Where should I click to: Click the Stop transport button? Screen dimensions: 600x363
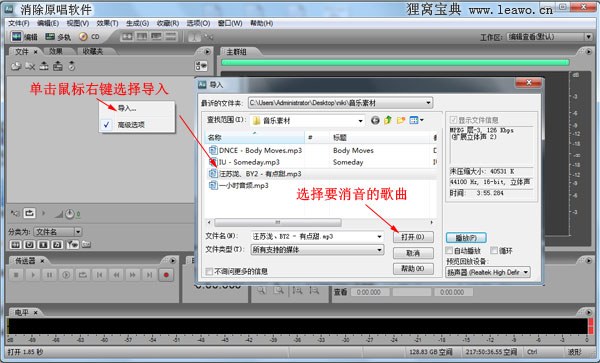click(x=16, y=275)
